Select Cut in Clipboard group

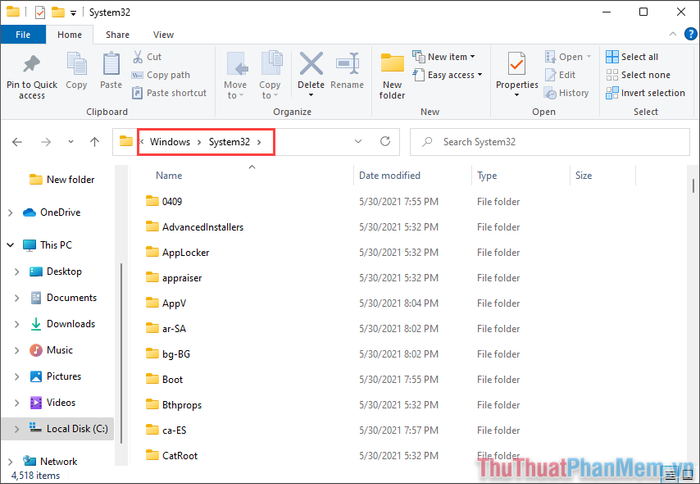[147, 57]
